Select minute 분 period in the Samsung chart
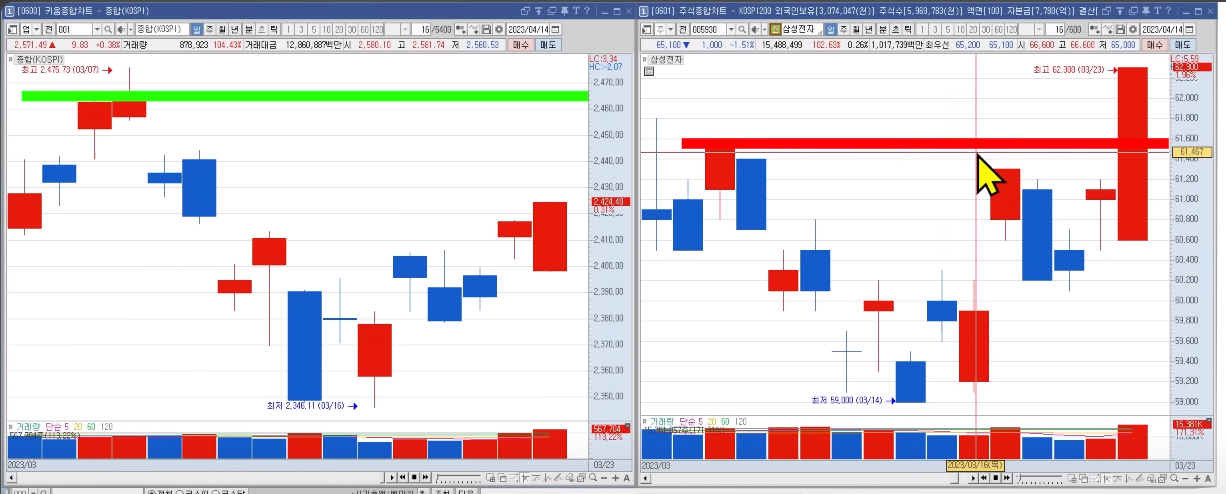Image resolution: width=1226 pixels, height=494 pixels. point(882,29)
